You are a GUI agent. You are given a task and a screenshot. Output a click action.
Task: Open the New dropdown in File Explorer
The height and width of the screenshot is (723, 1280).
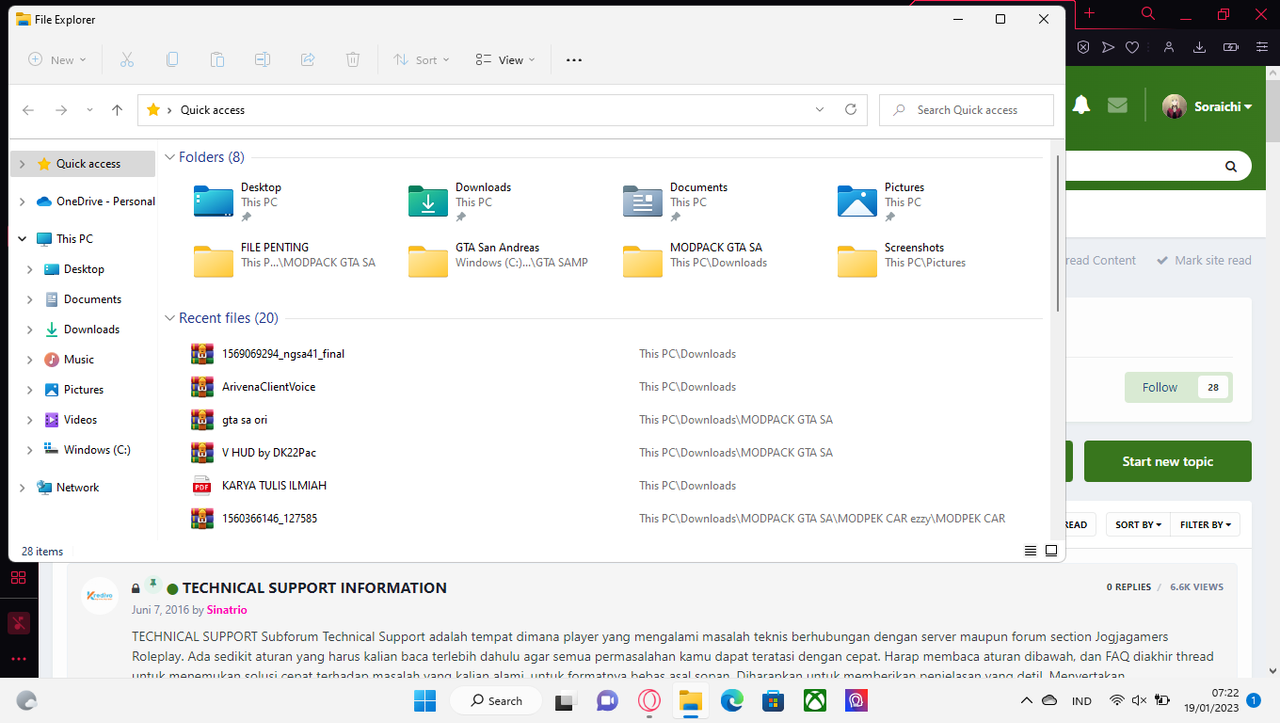(x=57, y=60)
